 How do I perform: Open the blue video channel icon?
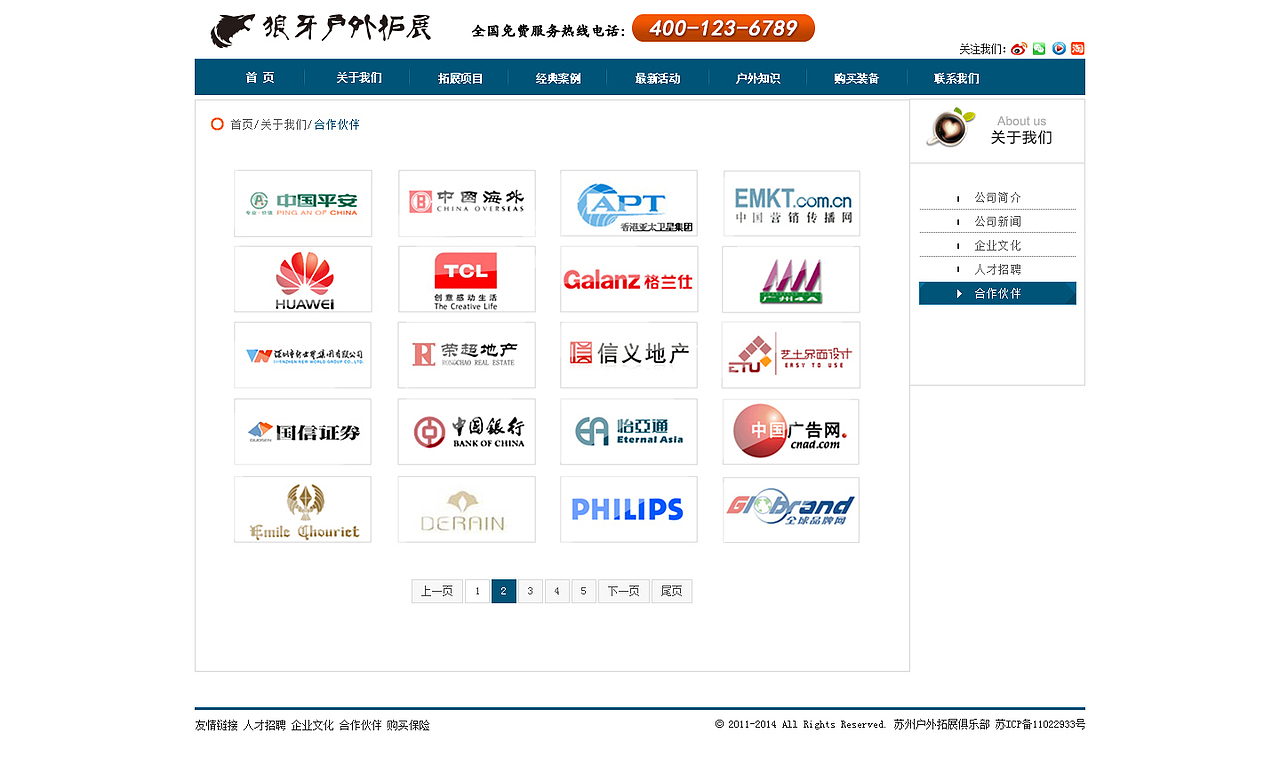[1059, 49]
